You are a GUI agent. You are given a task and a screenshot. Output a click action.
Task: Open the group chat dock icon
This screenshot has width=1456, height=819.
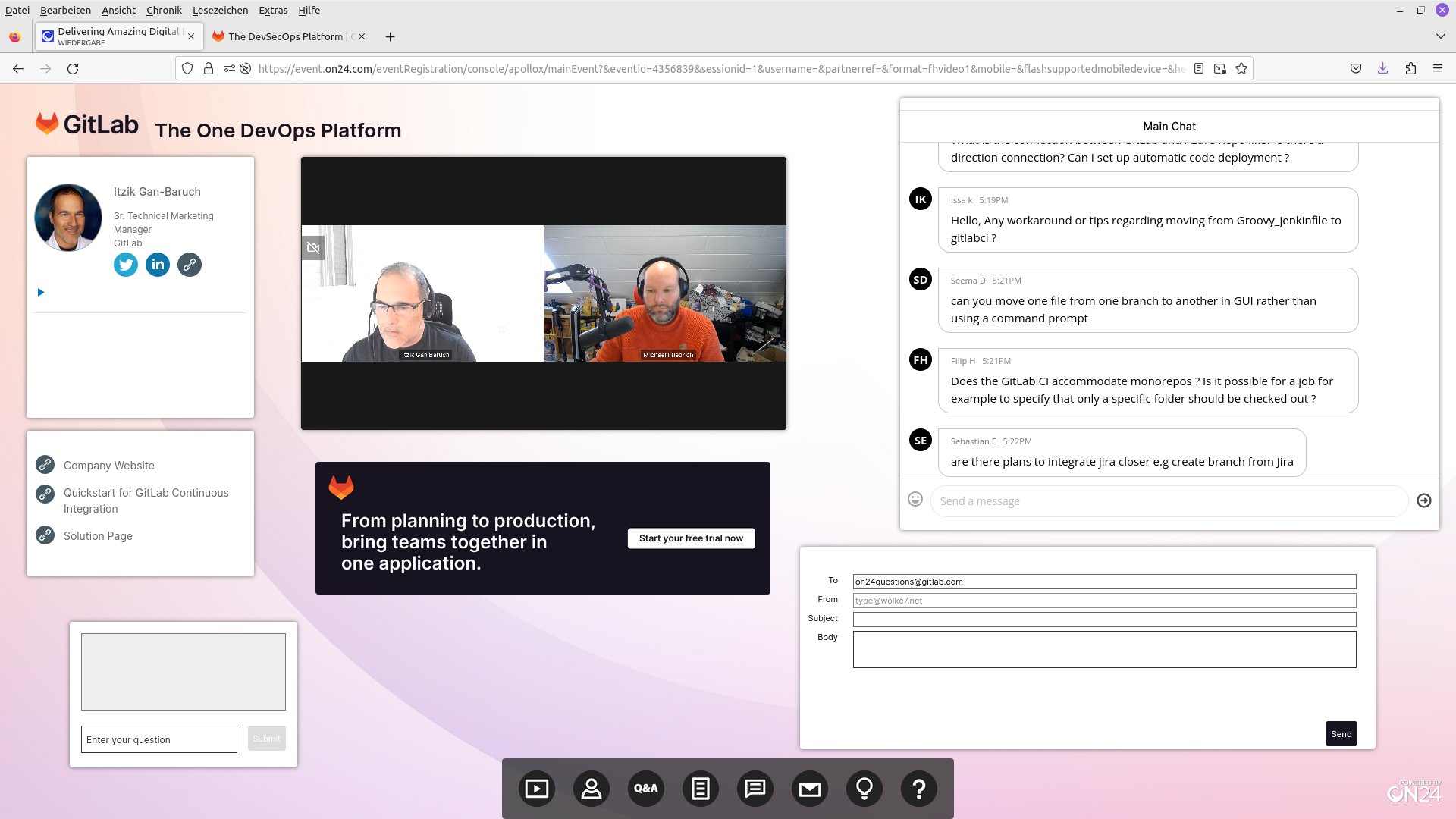click(x=755, y=789)
